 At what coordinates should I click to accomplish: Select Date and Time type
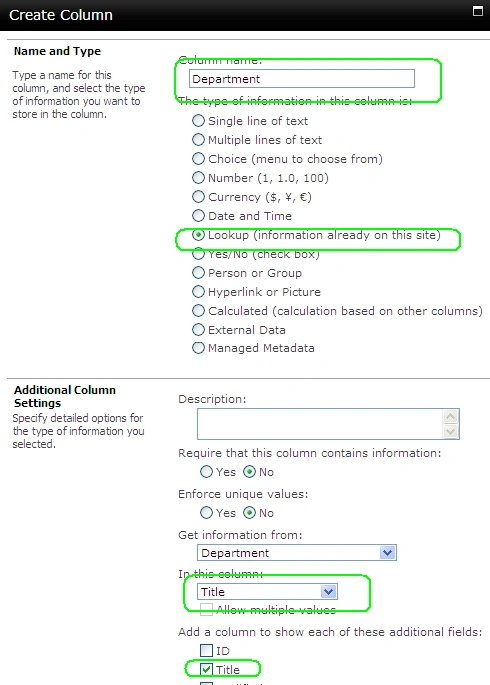(x=198, y=216)
